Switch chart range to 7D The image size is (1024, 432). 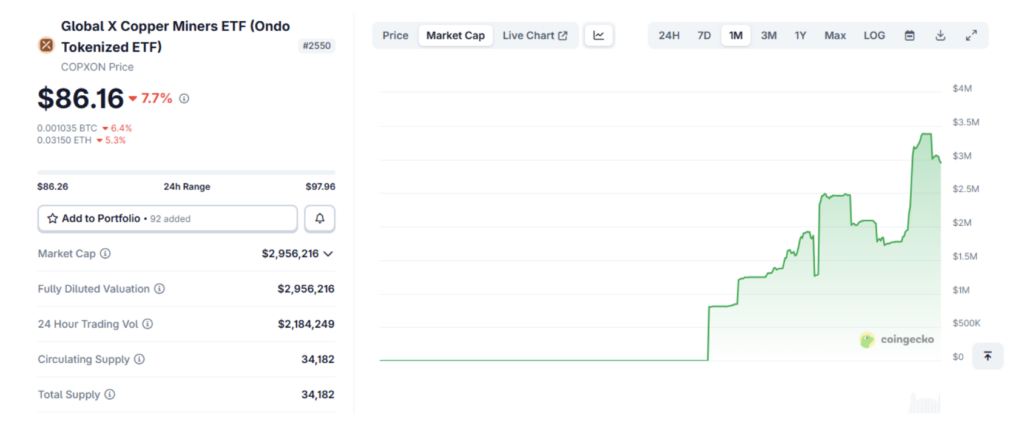(704, 35)
